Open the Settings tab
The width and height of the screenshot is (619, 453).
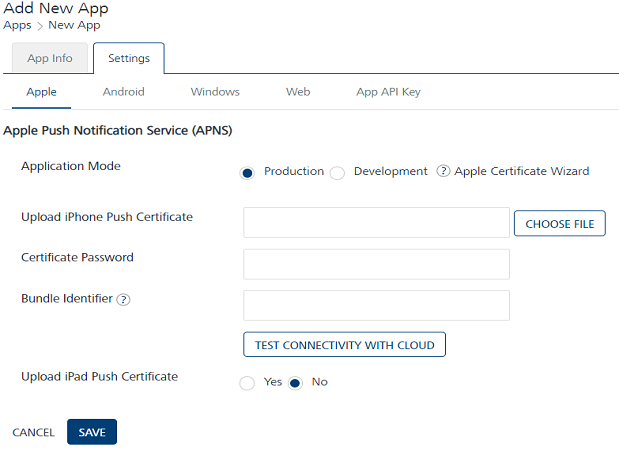[129, 58]
